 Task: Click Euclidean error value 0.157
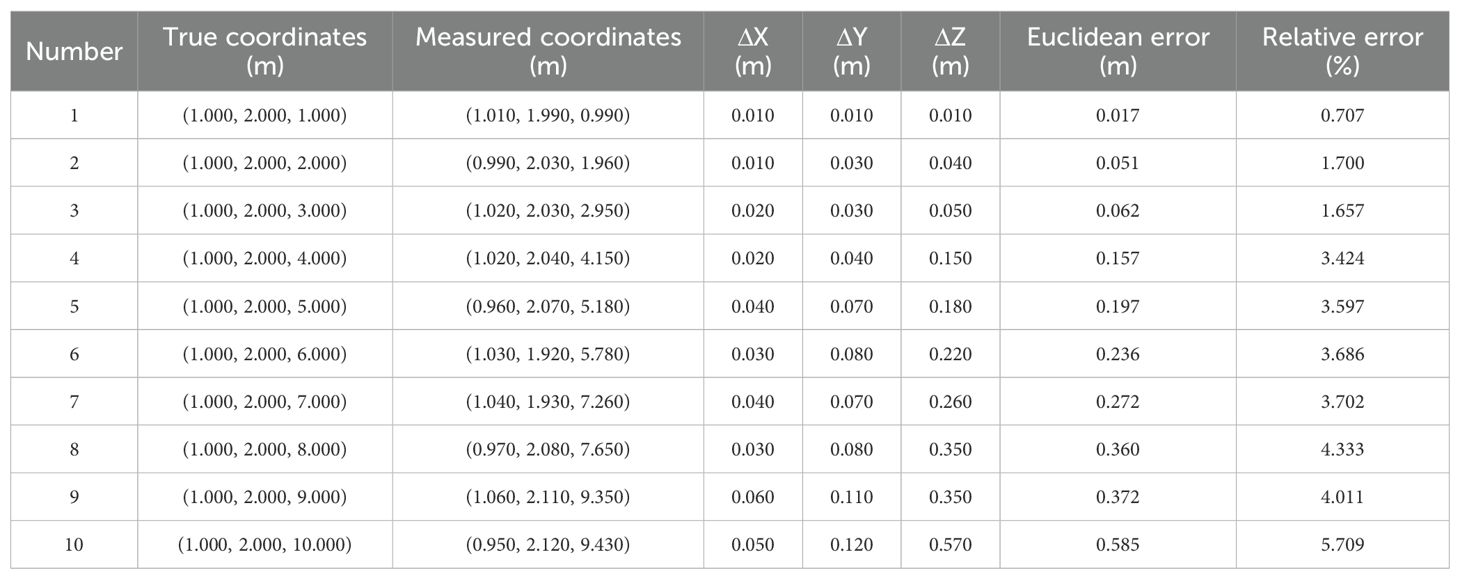pyautogui.click(x=1118, y=258)
